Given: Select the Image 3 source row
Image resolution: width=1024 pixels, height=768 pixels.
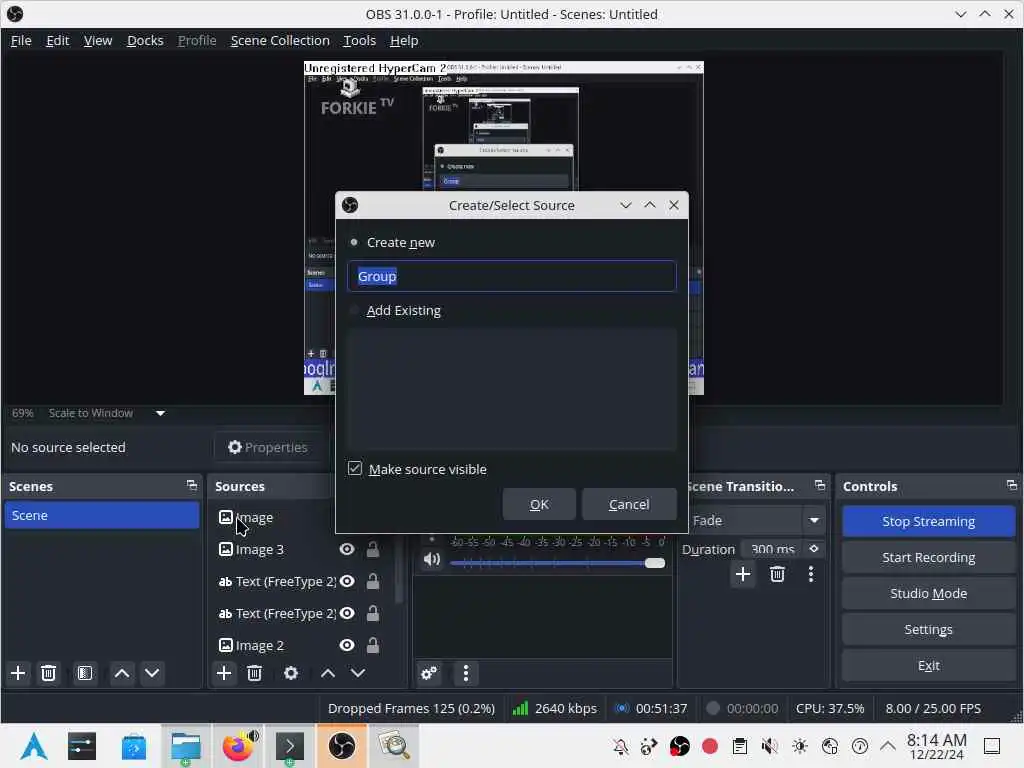Looking at the screenshot, I should pos(300,549).
